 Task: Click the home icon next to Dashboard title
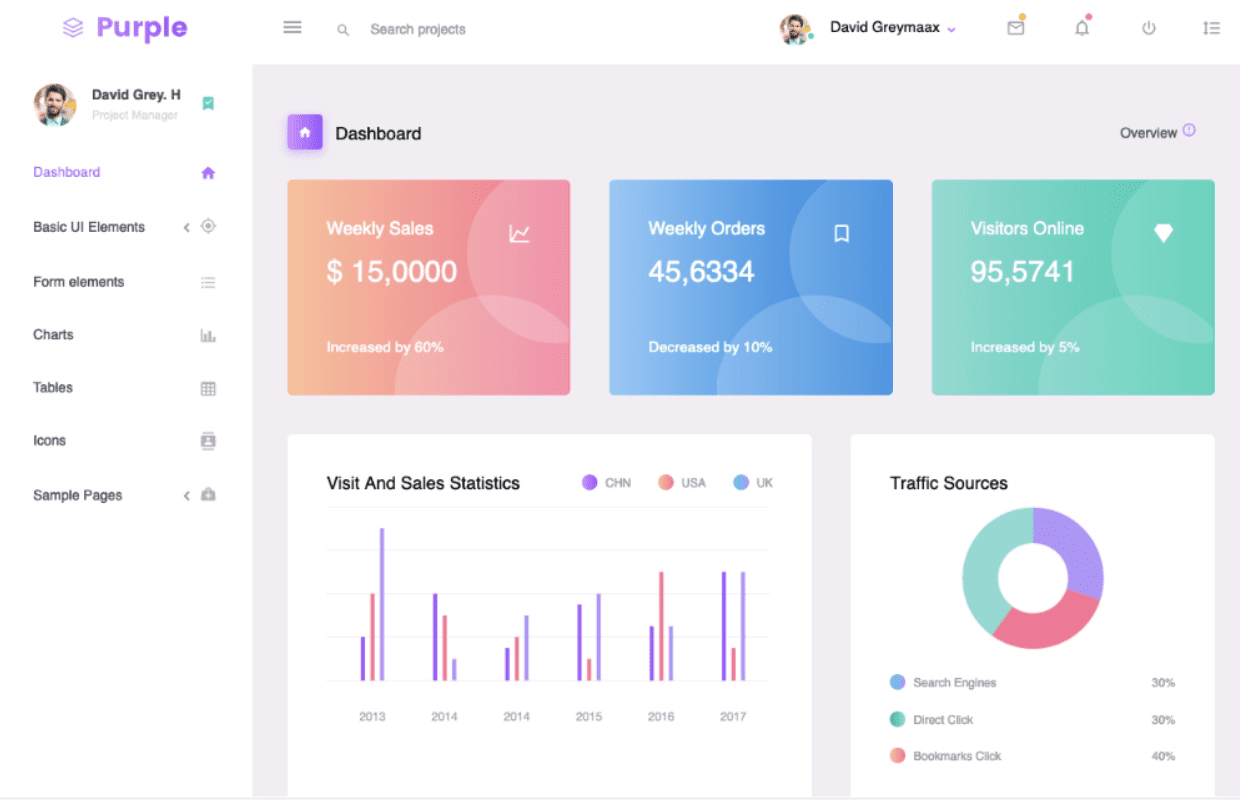pyautogui.click(x=304, y=131)
